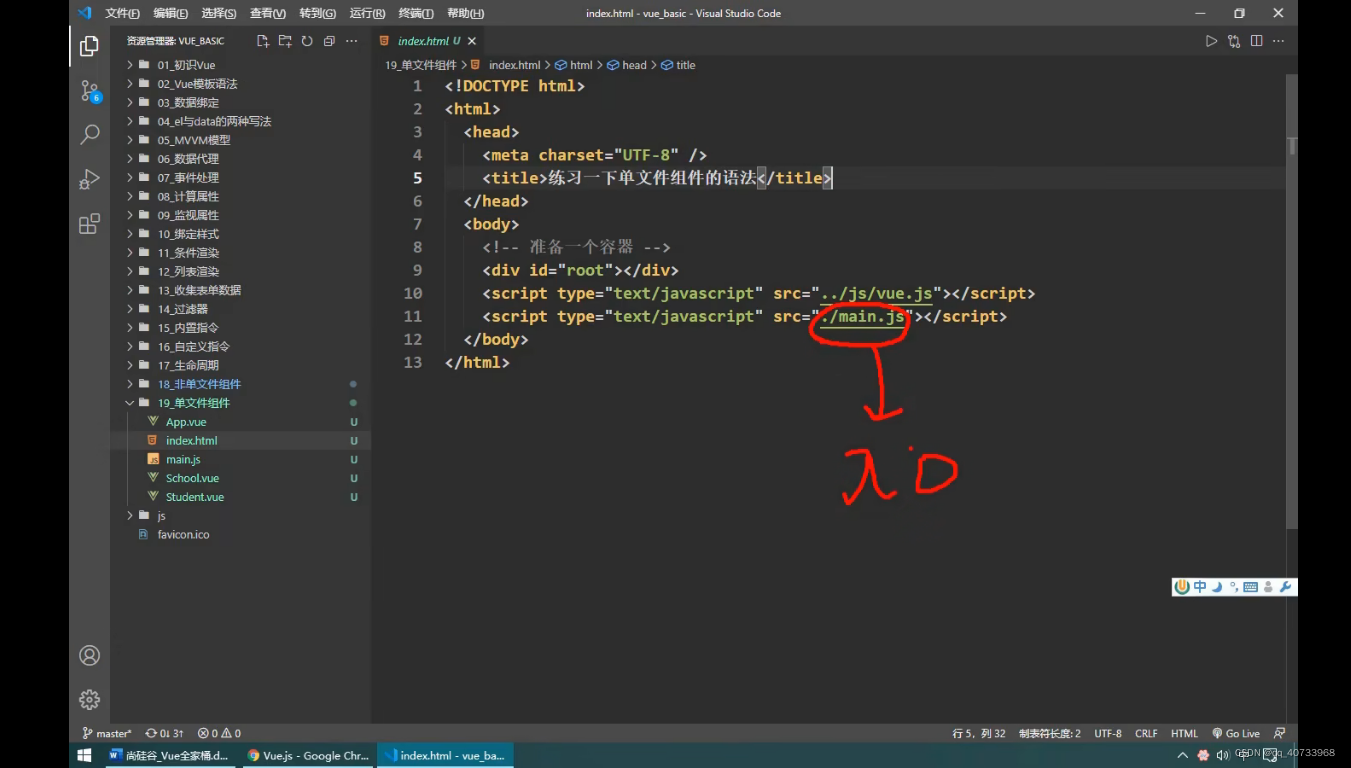Open Student.vue in the explorer

pos(240,497)
